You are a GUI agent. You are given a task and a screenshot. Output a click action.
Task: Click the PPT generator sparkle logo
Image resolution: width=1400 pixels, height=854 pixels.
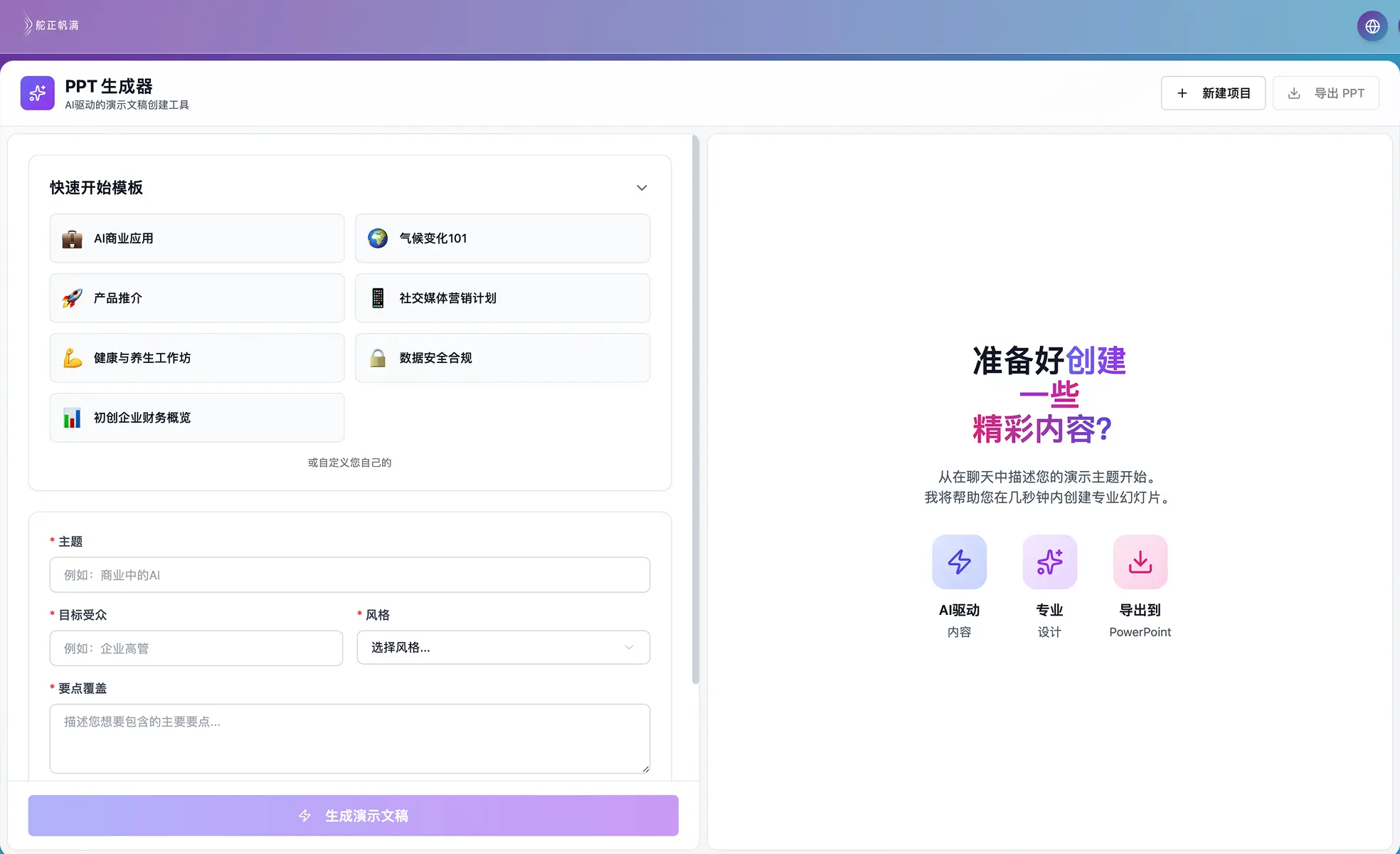pyautogui.click(x=38, y=93)
